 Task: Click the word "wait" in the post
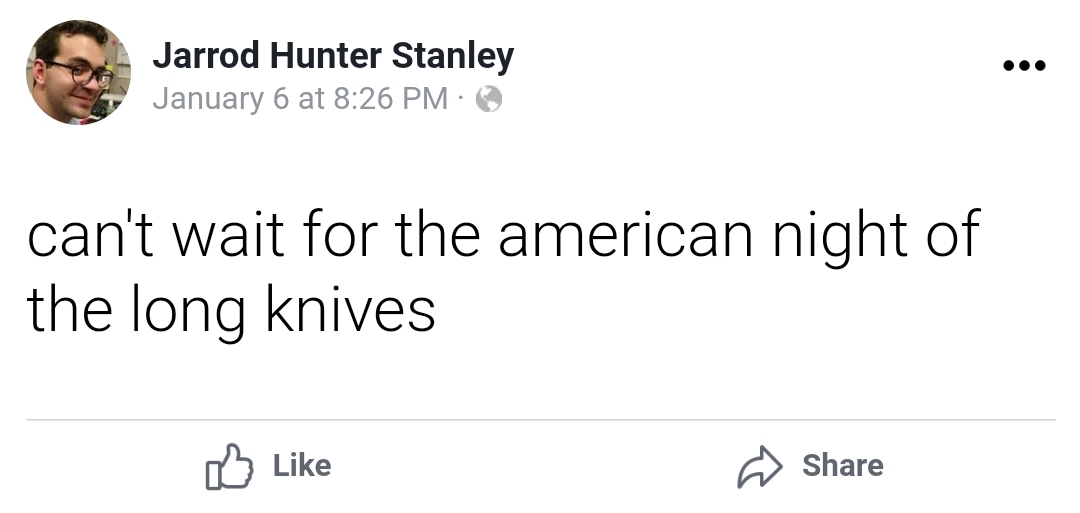pos(228,235)
